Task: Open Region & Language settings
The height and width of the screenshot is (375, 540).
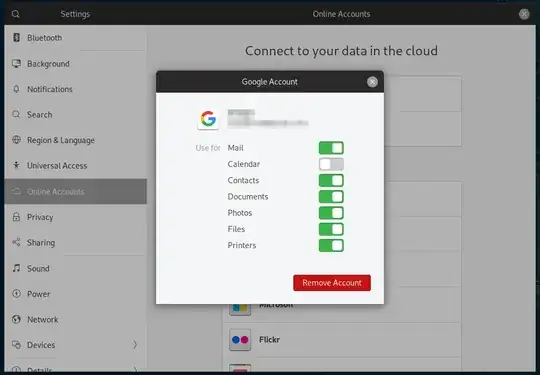Action: pos(76,140)
